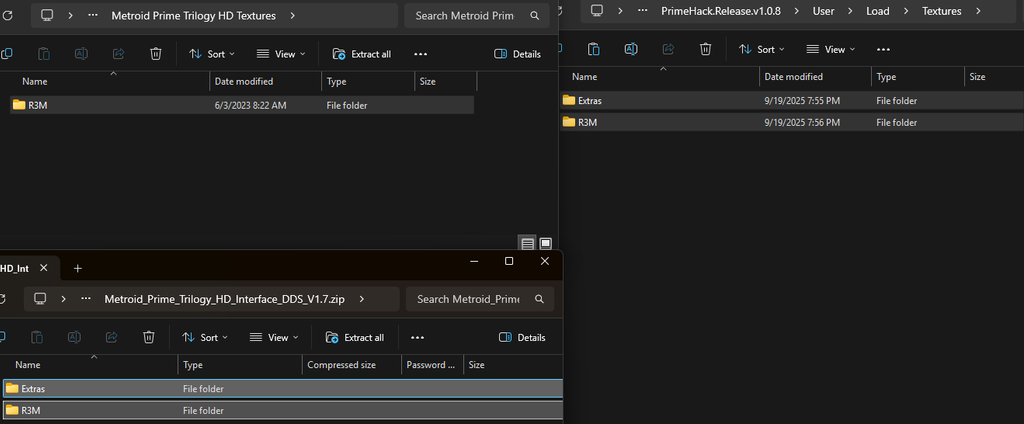Click the paste icon in the HD Textures window
This screenshot has height=424, width=1024.
click(x=44, y=54)
